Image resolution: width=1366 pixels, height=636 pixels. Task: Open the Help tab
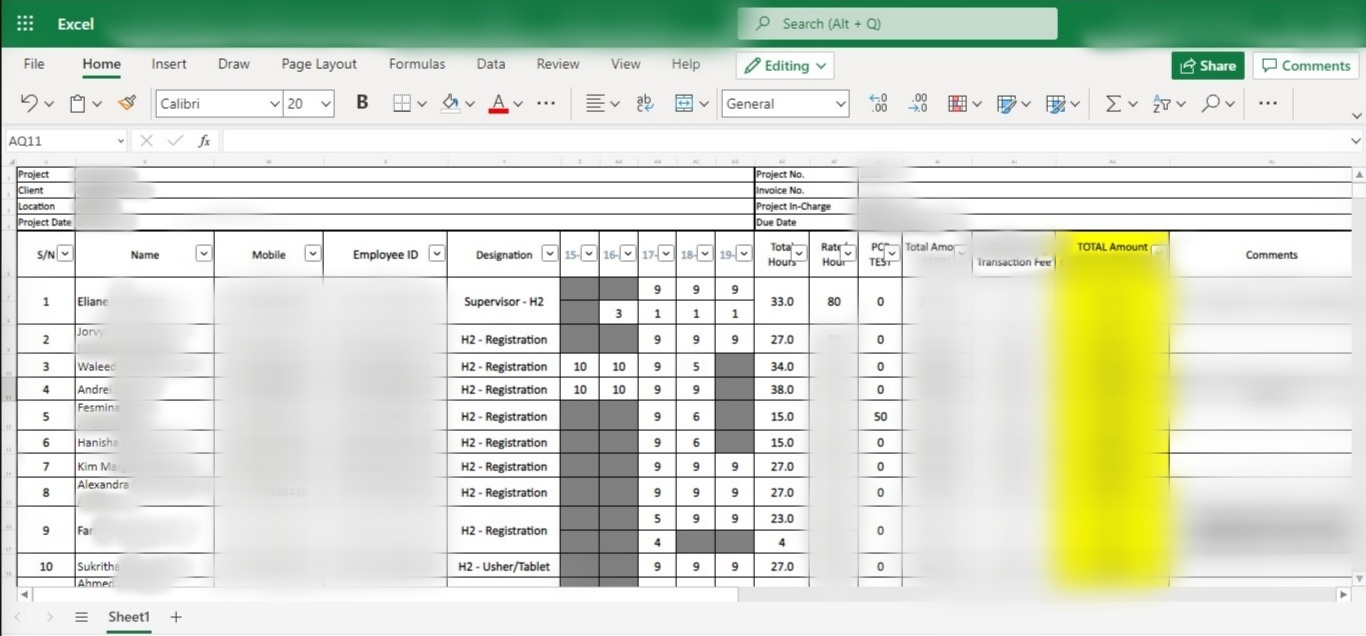tap(686, 64)
